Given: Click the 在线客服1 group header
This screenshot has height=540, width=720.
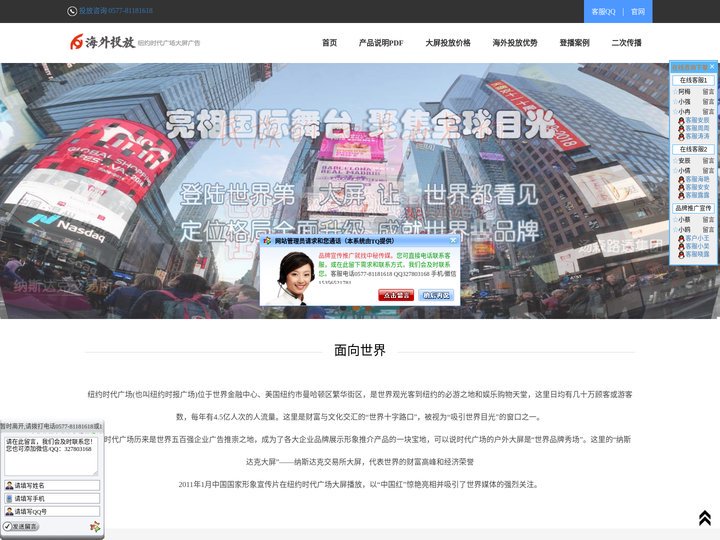Looking at the screenshot, I should tap(693, 80).
